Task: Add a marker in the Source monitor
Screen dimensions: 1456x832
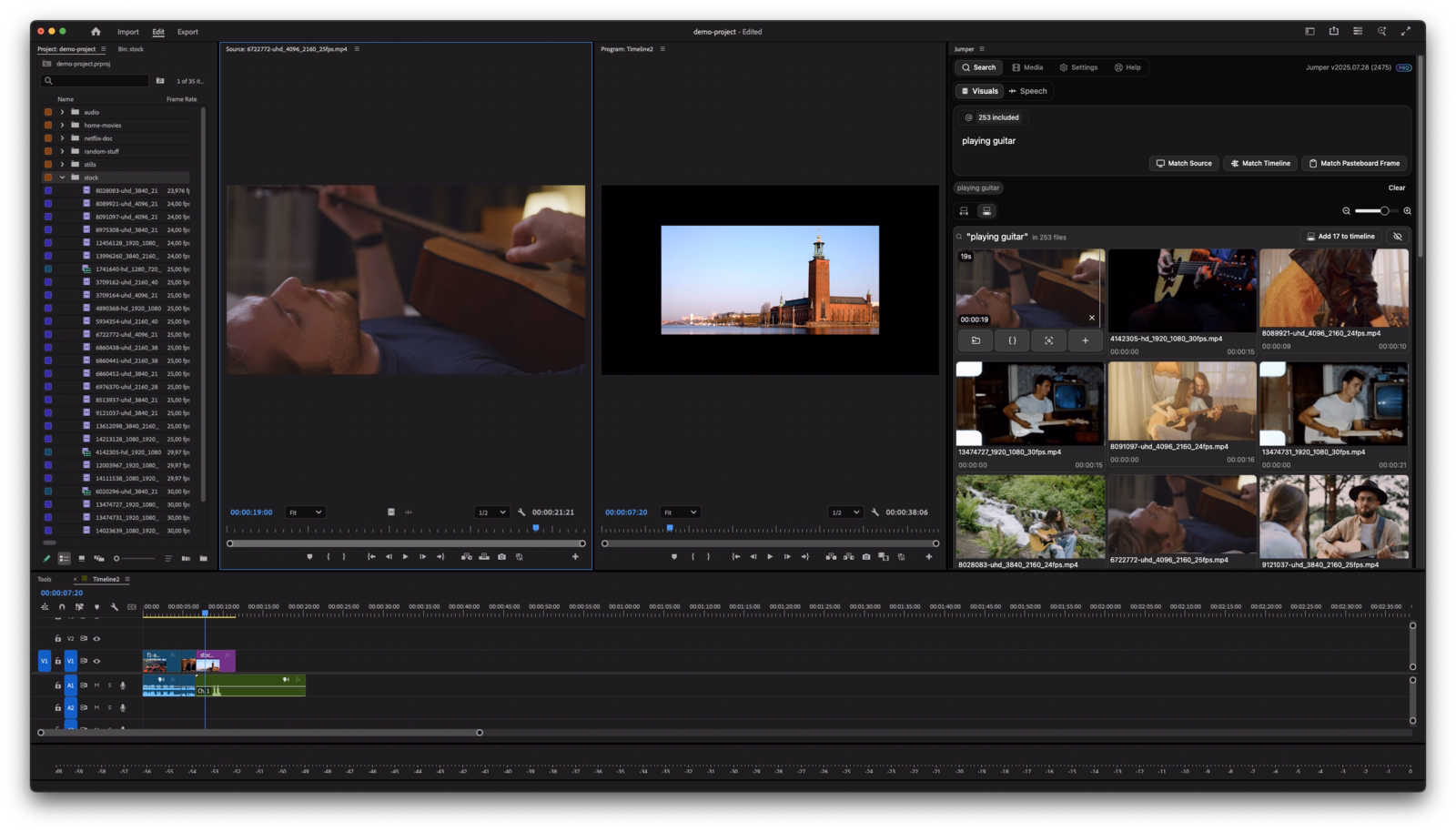Action: 309,557
